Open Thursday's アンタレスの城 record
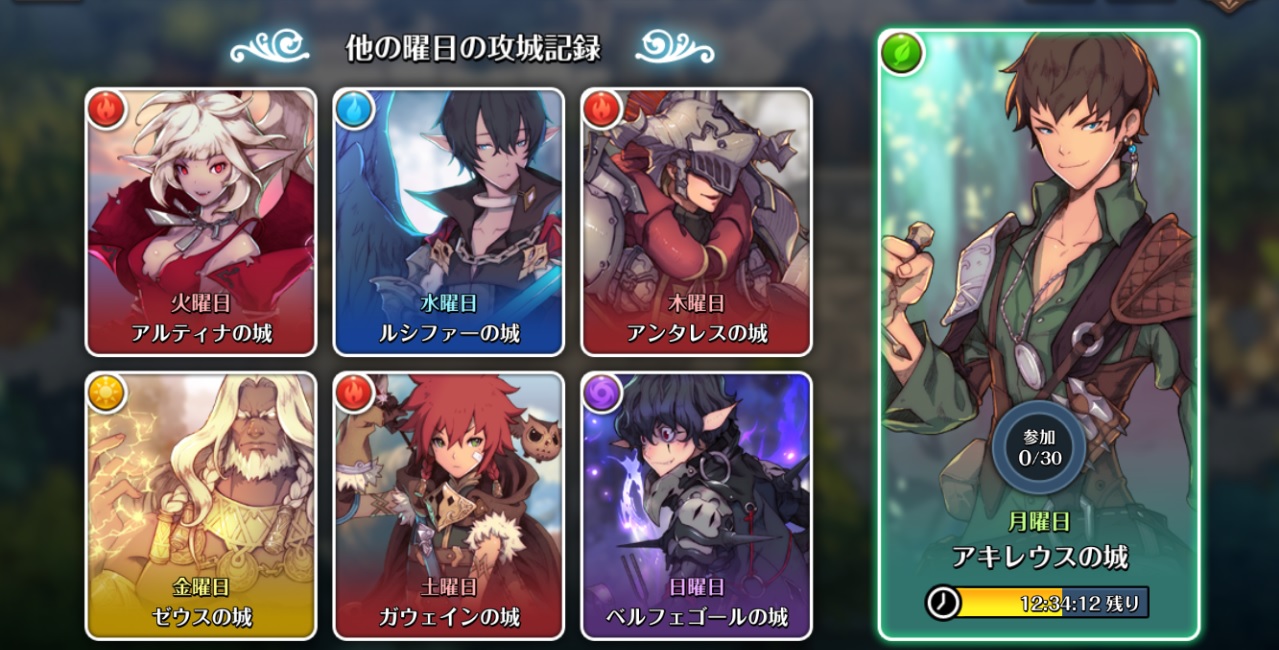Viewport: 1279px width, 650px height. 696,221
